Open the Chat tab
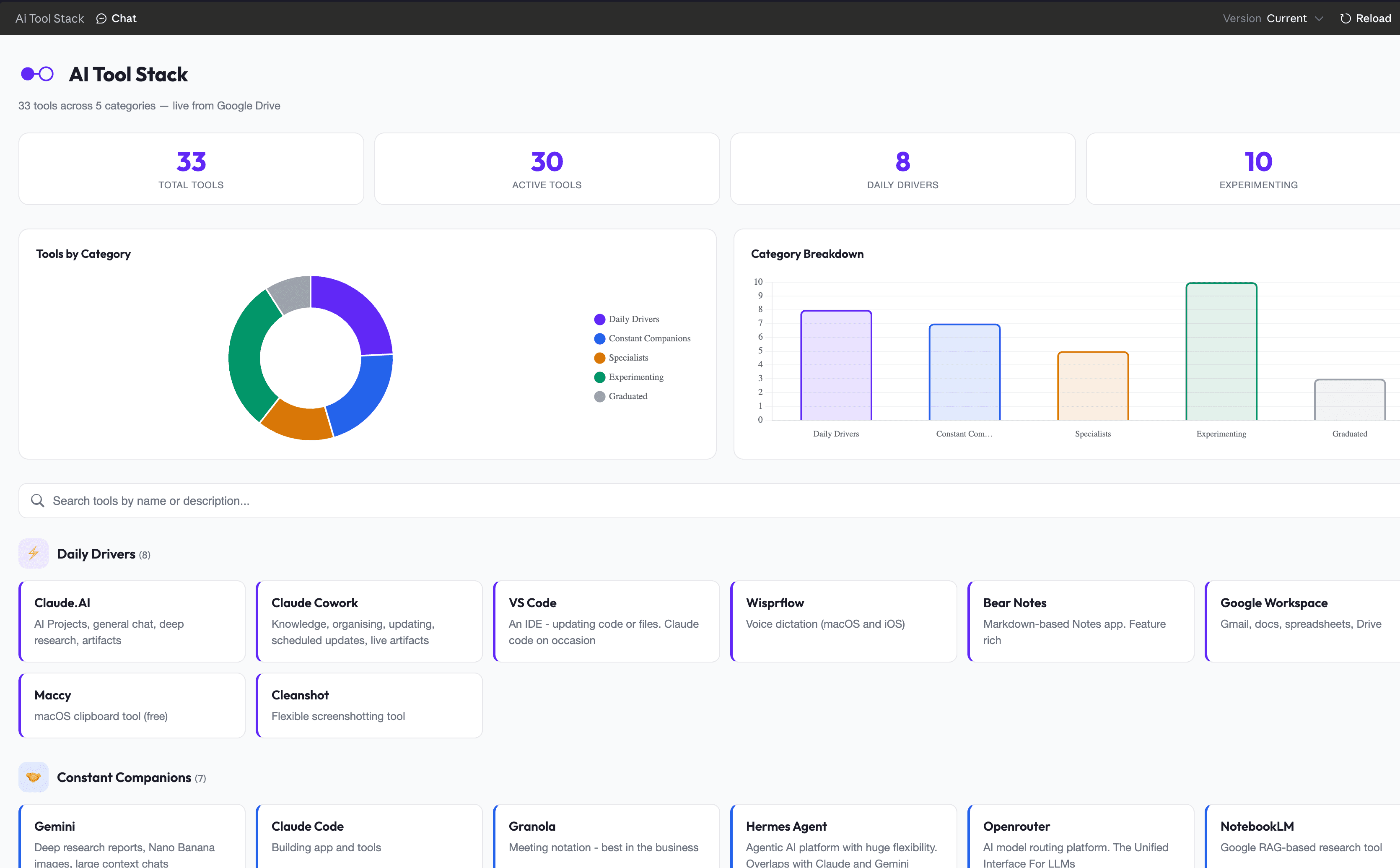This screenshot has width=1400, height=868. (x=117, y=18)
